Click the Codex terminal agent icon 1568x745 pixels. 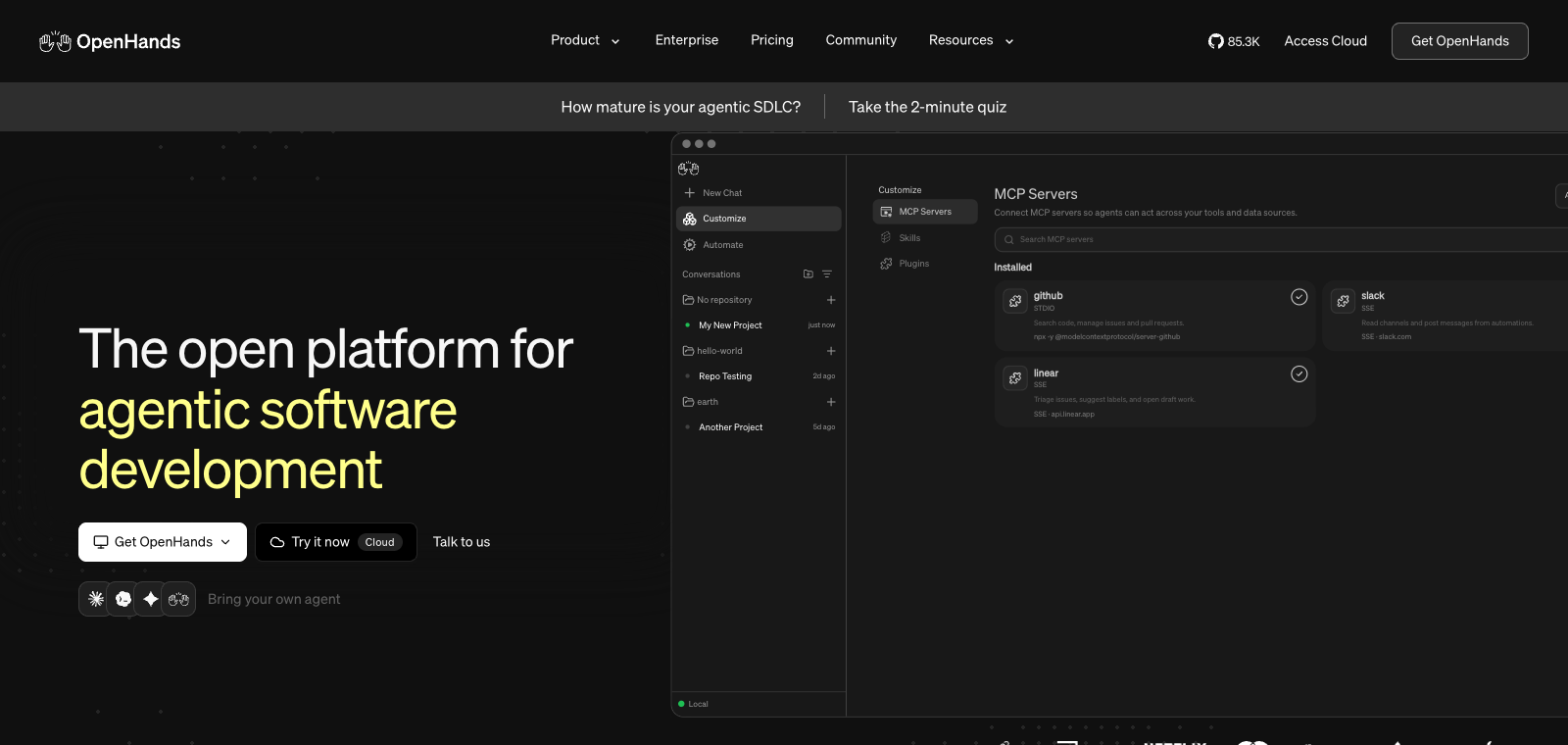click(123, 599)
